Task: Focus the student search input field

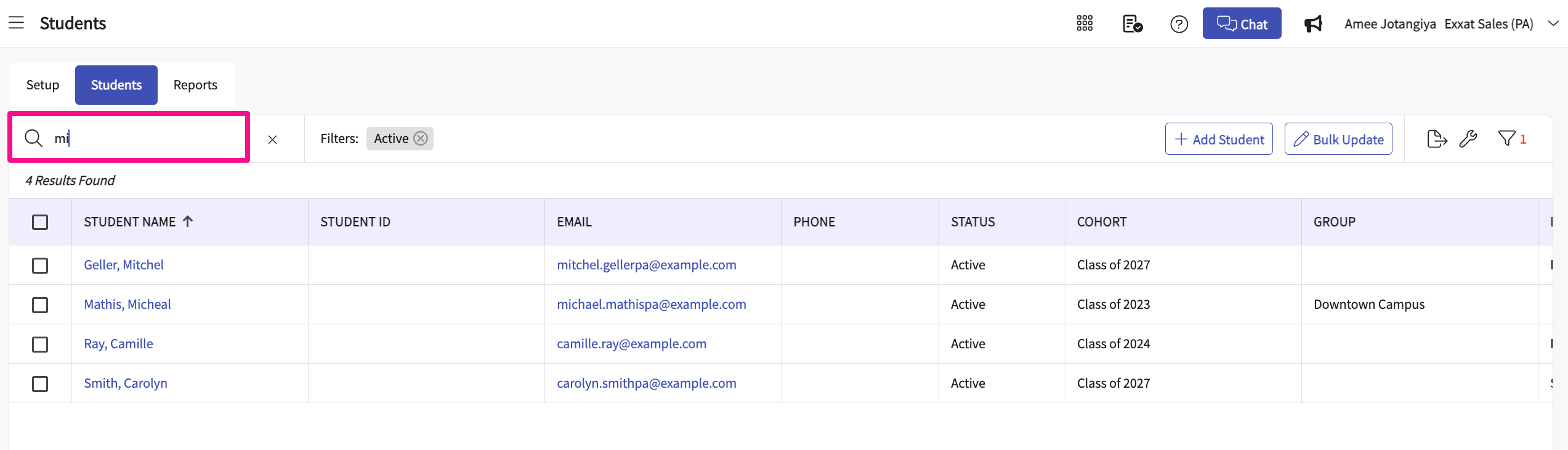Action: point(148,138)
